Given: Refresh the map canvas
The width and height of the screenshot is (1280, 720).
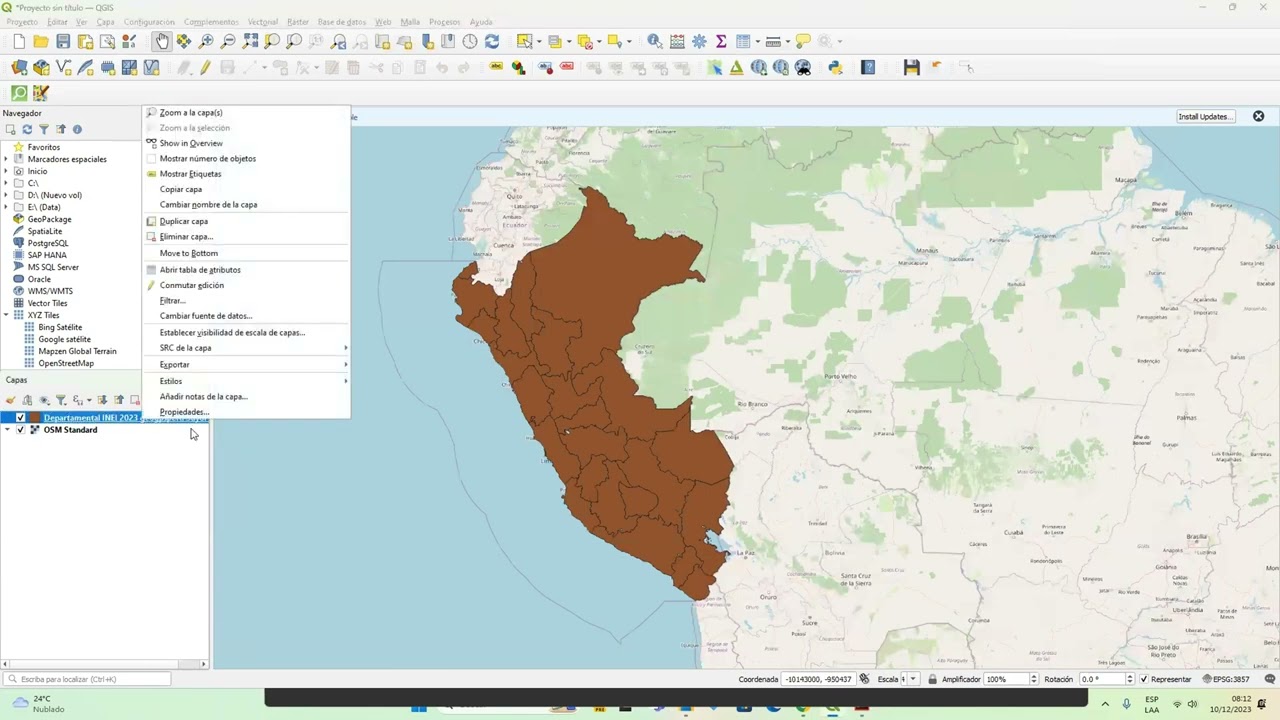Looking at the screenshot, I should tap(492, 41).
